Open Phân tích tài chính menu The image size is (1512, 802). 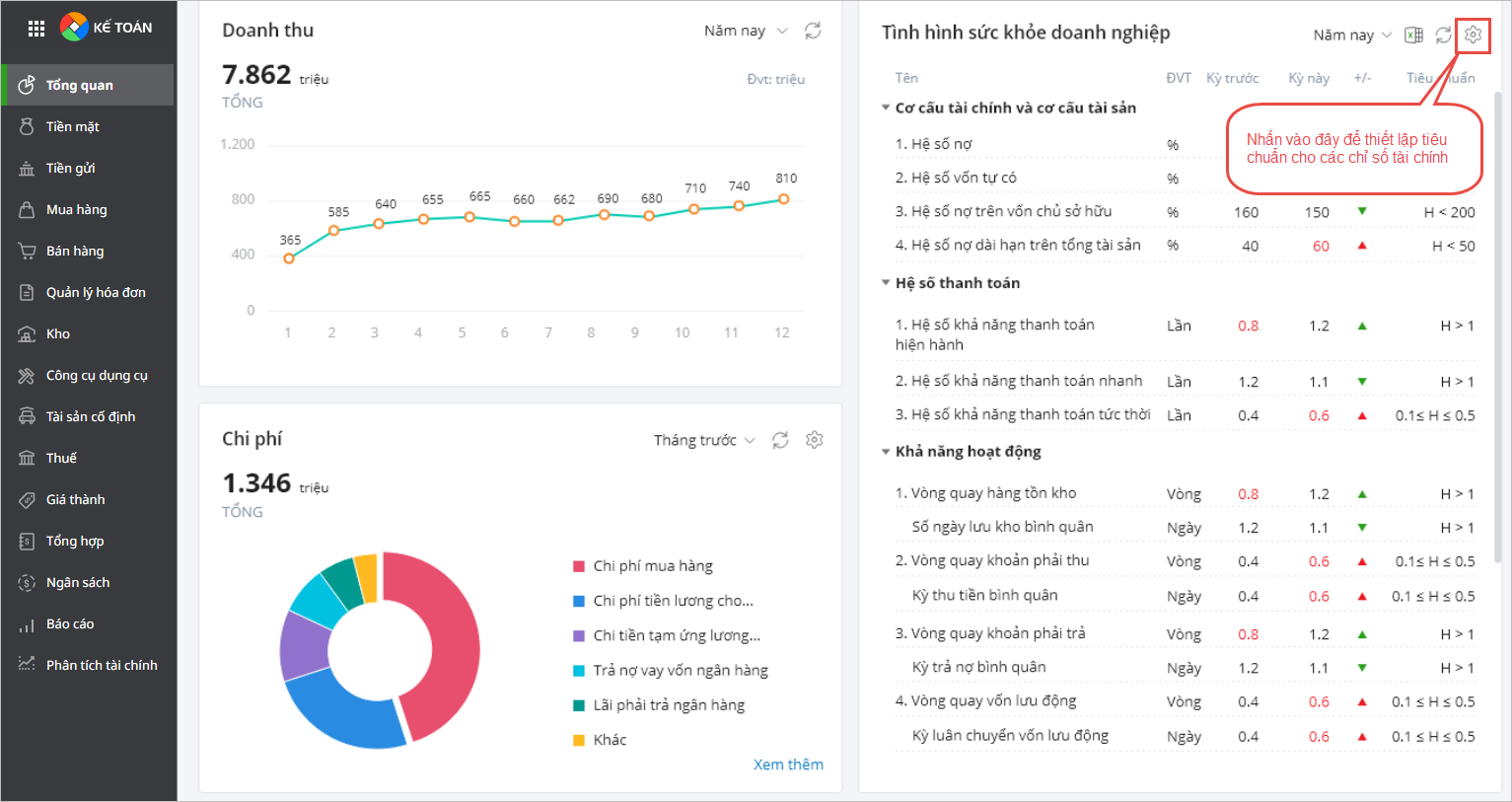coord(101,665)
